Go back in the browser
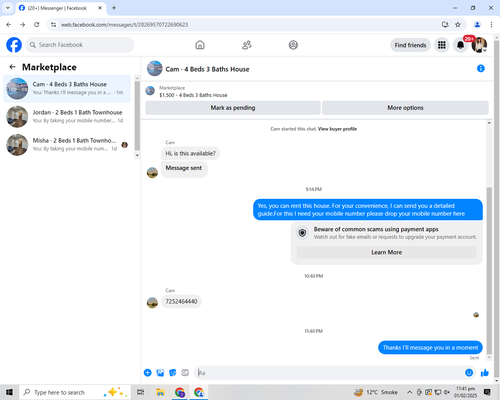The height and width of the screenshot is (400, 500). (x=9, y=24)
